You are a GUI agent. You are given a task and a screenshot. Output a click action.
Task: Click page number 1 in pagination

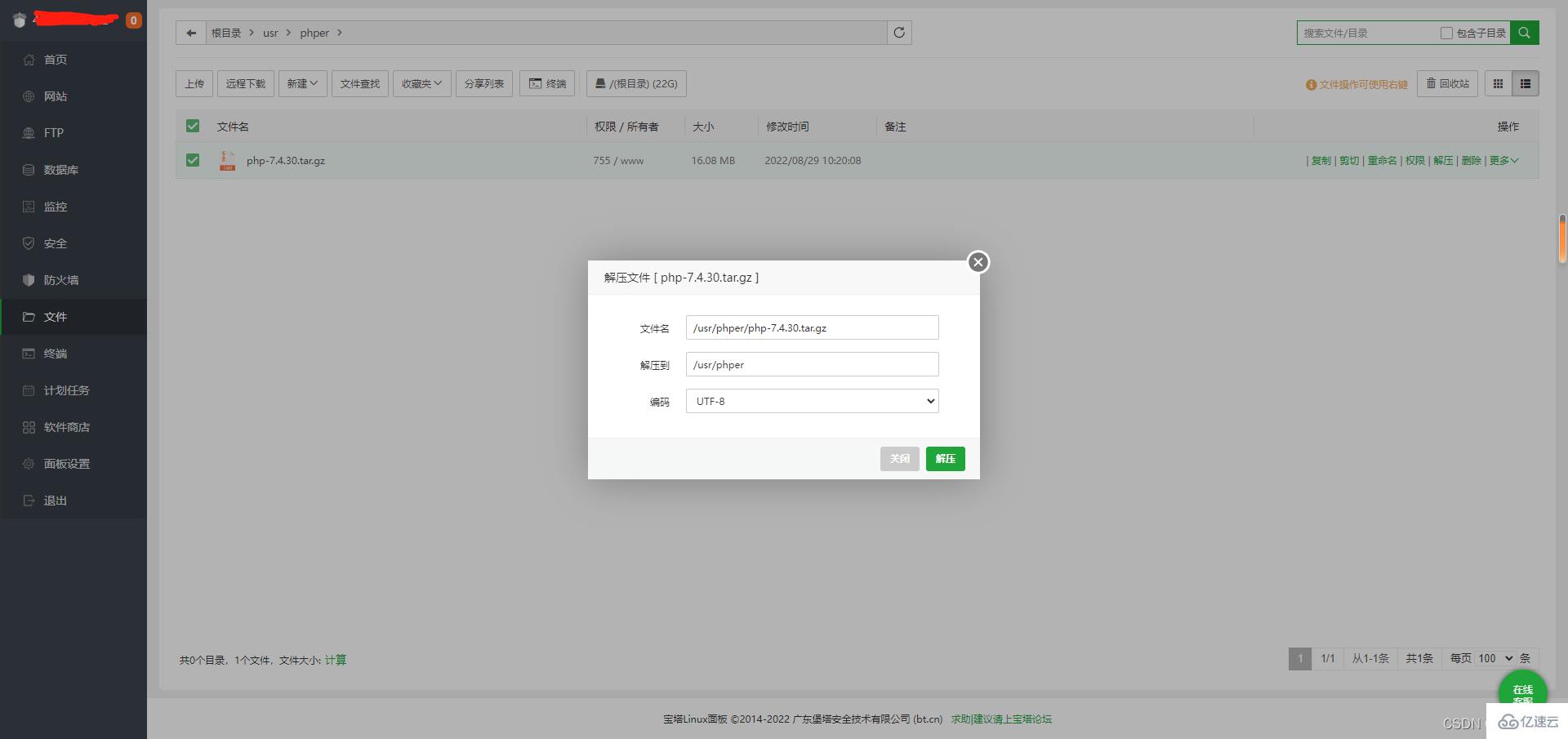tap(1300, 658)
